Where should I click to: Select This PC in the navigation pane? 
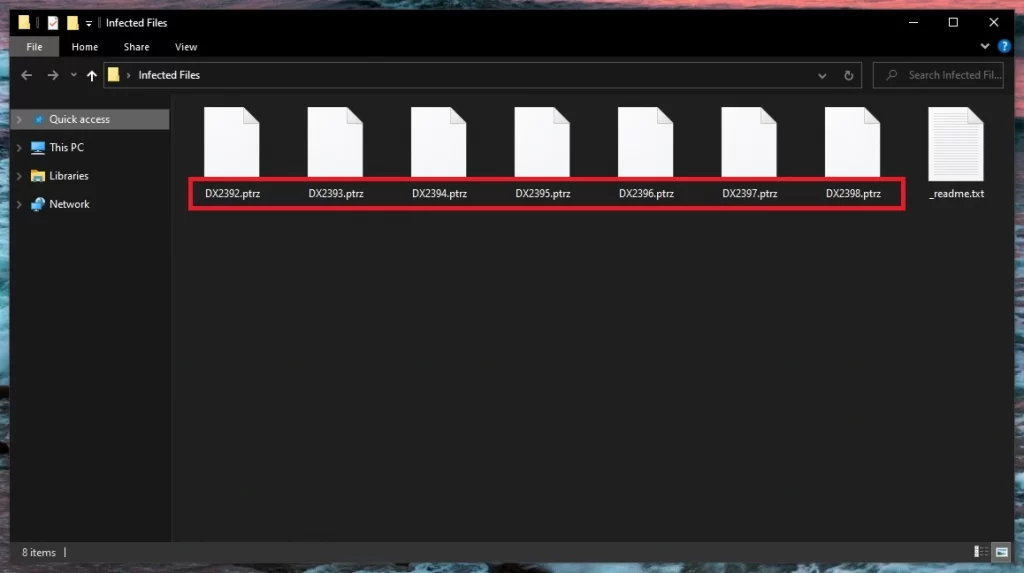pos(67,148)
